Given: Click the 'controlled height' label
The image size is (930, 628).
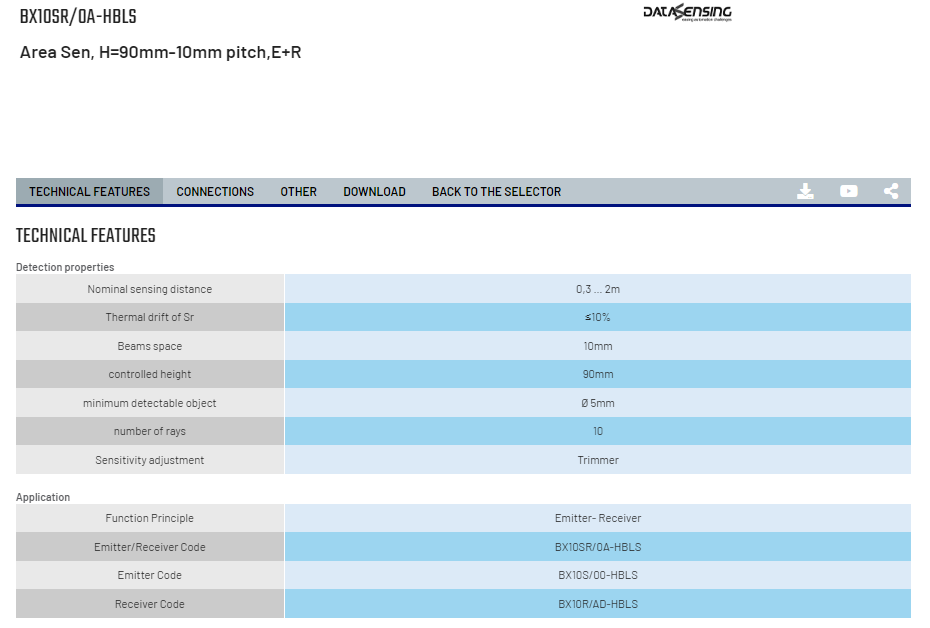Looking at the screenshot, I should 150,374.
